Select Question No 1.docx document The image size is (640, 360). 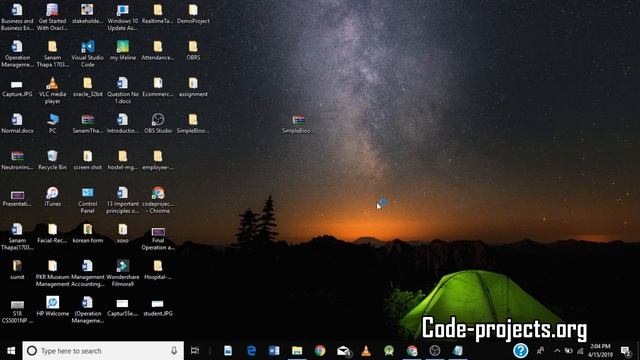(123, 90)
